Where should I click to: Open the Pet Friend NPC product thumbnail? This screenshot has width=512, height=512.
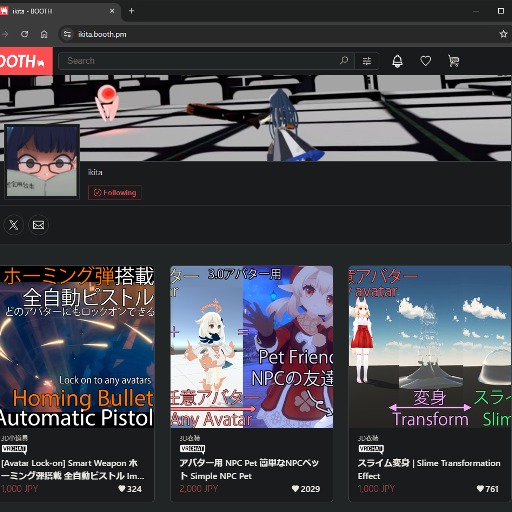tap(252, 347)
